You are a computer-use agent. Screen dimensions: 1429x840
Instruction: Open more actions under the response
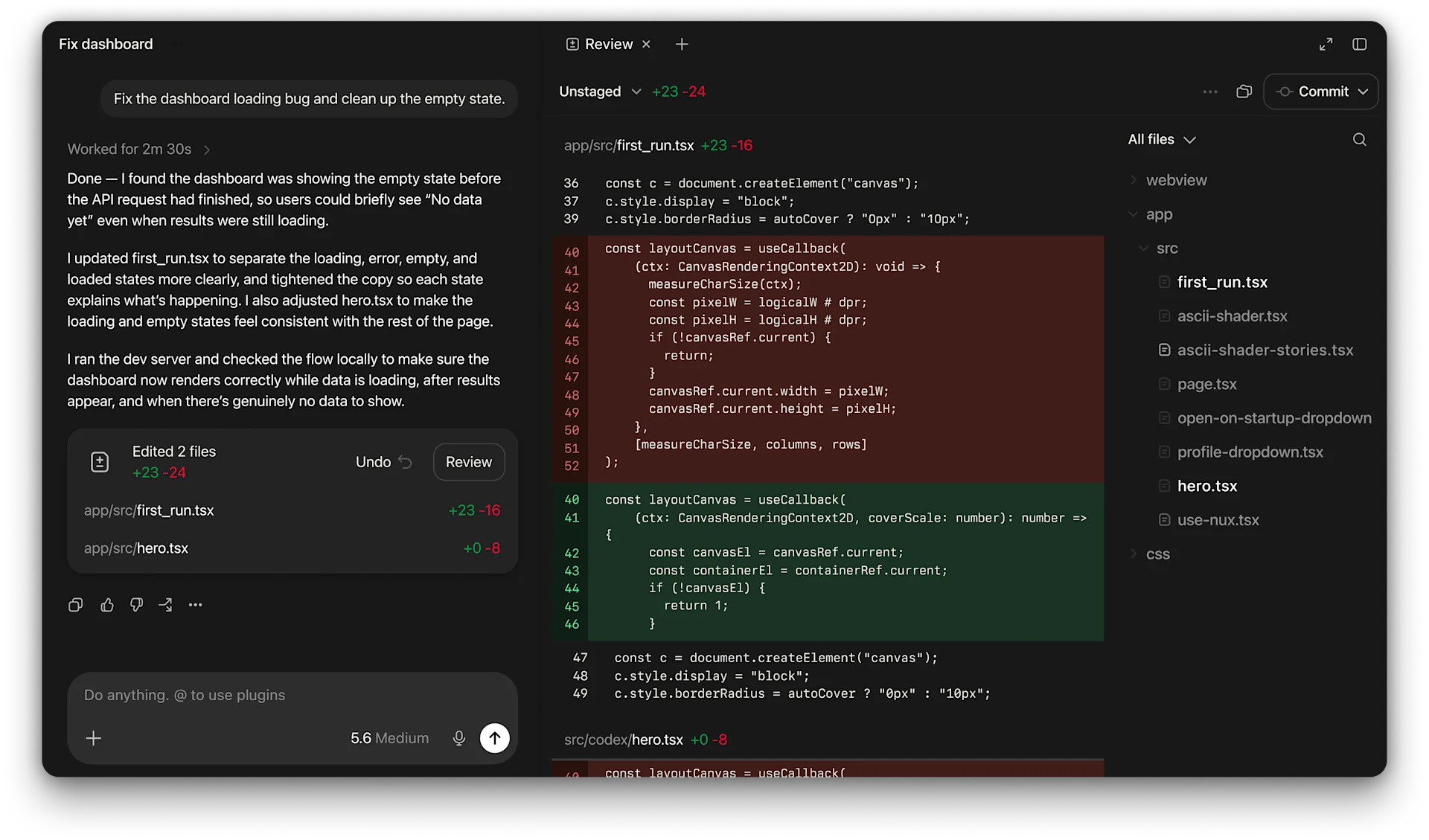[195, 605]
